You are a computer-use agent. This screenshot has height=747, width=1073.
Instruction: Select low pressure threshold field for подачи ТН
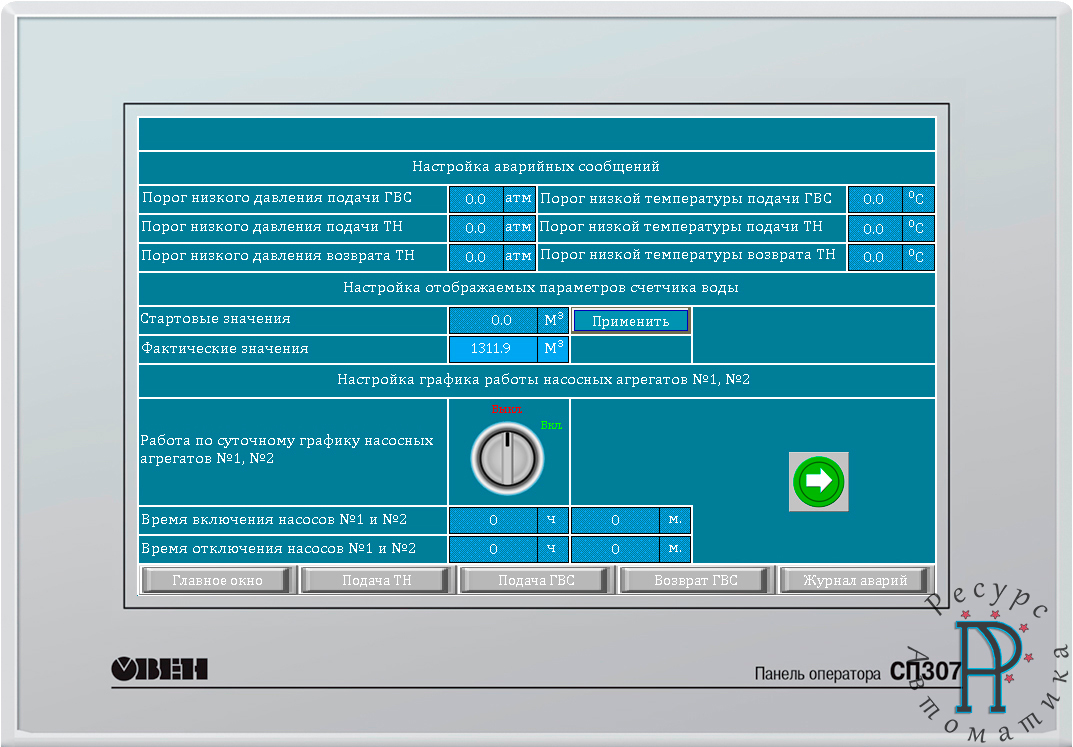tap(476, 228)
